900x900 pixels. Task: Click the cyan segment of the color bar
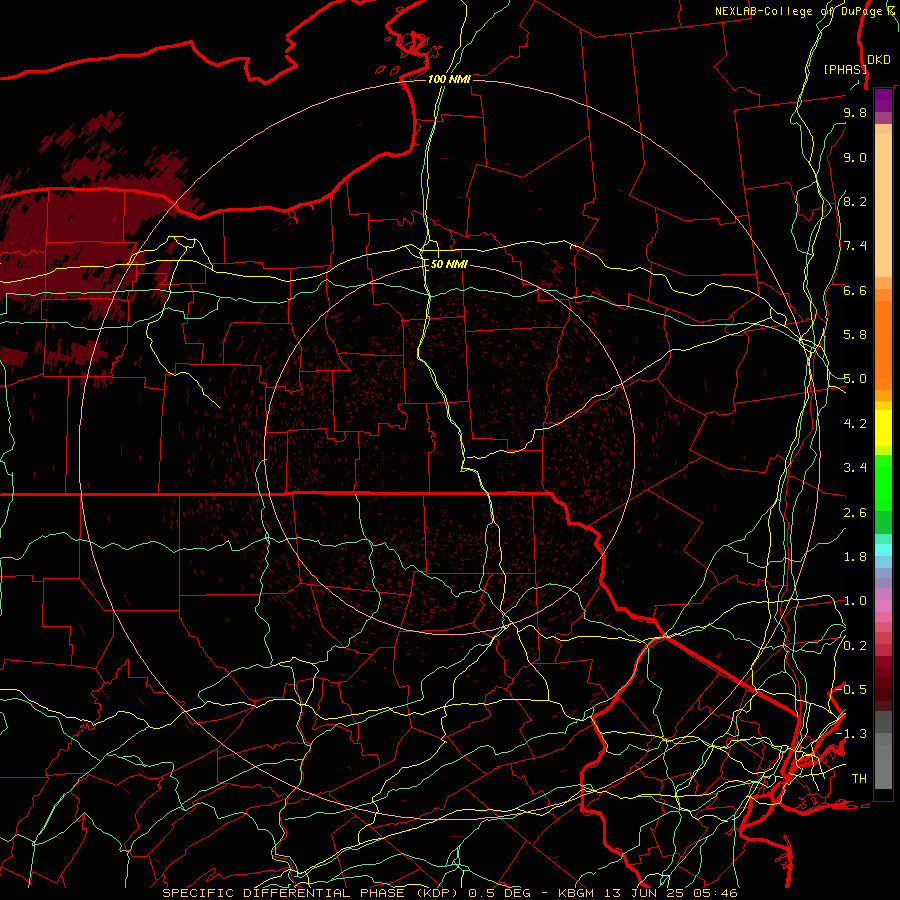(x=883, y=550)
